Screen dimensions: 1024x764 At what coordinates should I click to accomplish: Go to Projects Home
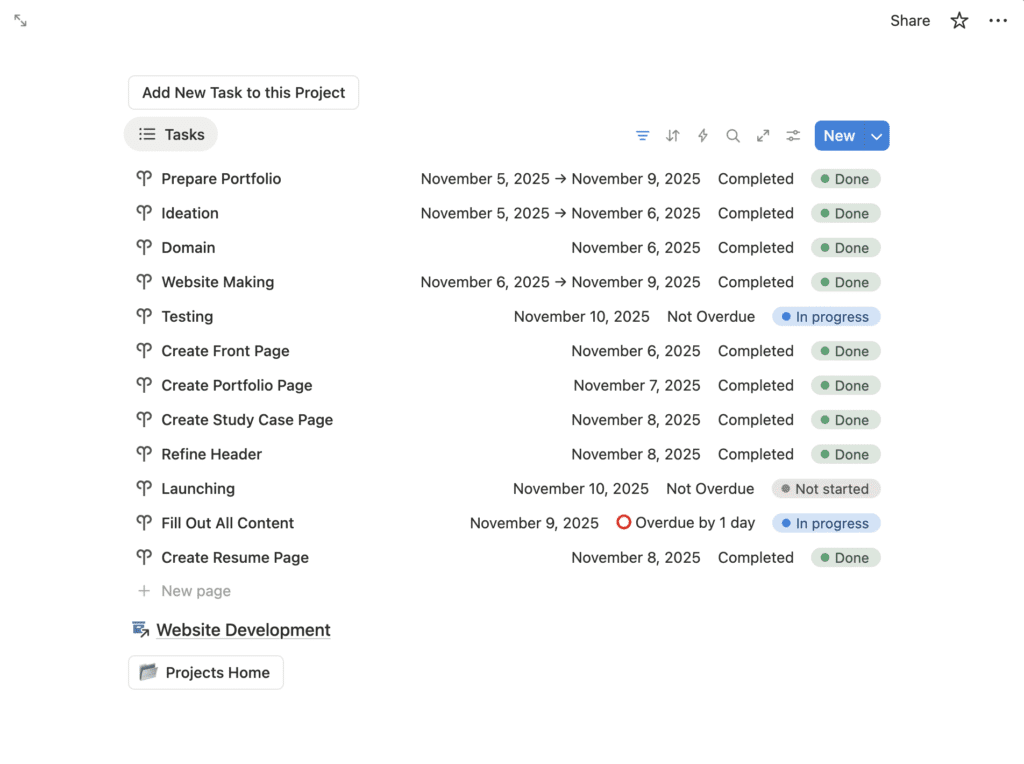206,673
